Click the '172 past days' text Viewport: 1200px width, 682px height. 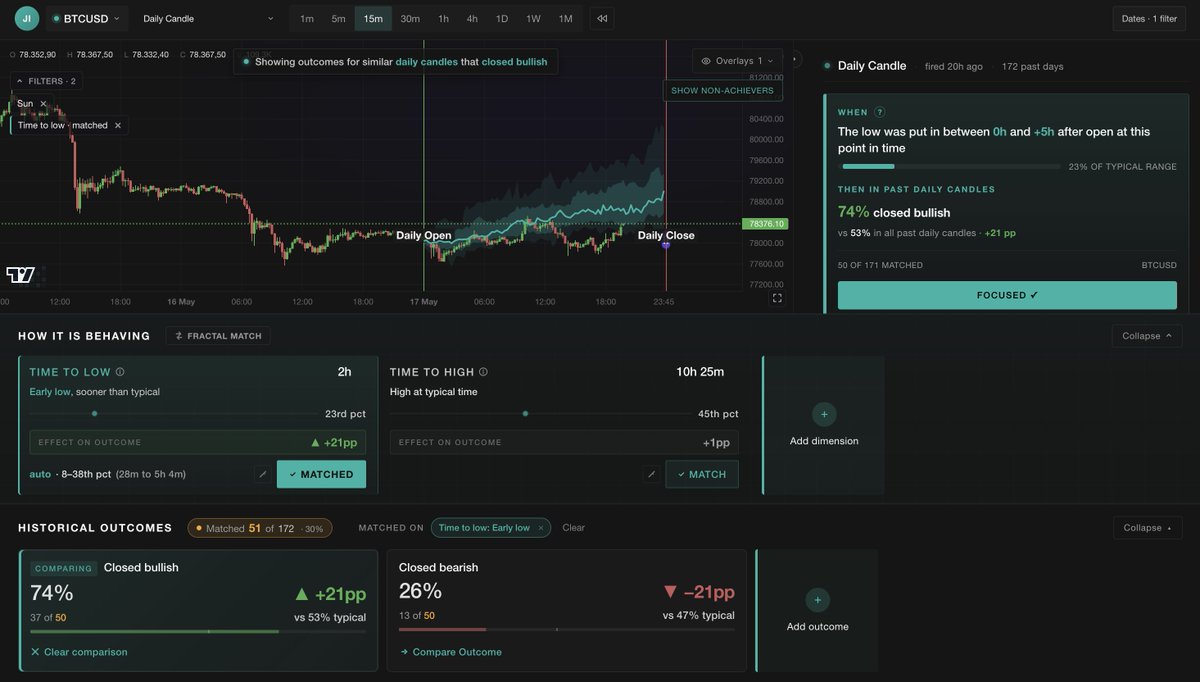[x=1033, y=66]
